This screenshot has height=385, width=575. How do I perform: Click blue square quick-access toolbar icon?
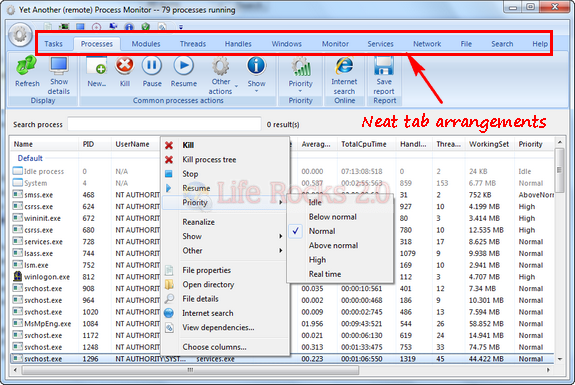pyautogui.click(x=80, y=27)
